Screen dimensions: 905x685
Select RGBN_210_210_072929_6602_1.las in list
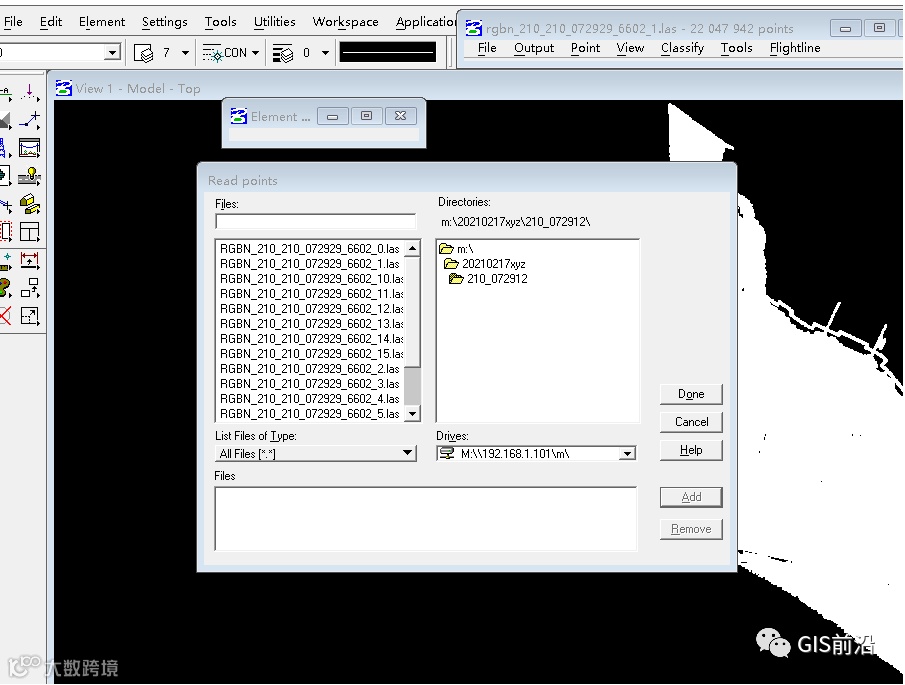(310, 264)
